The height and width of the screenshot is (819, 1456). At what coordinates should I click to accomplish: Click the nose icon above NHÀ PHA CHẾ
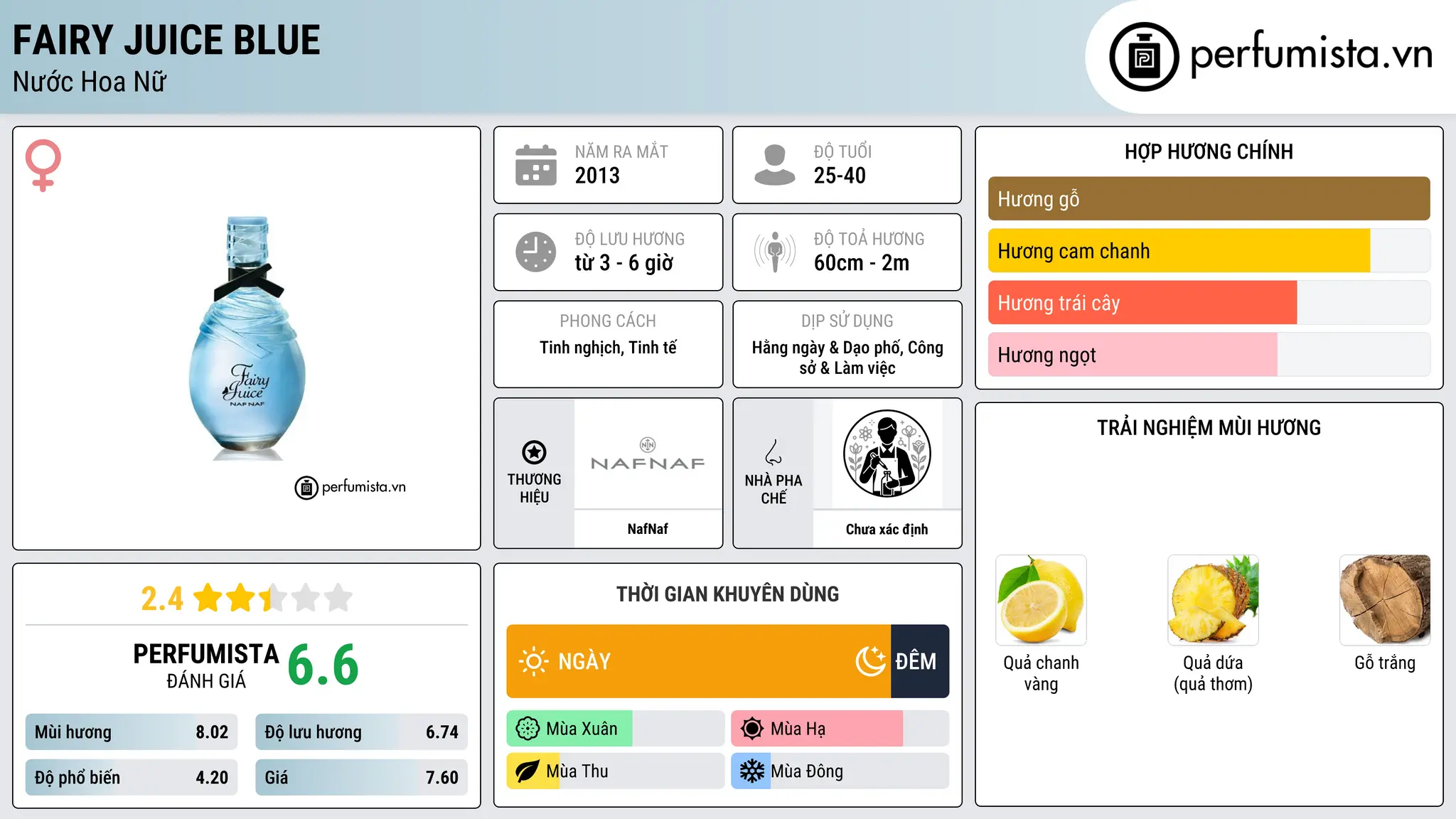773,452
